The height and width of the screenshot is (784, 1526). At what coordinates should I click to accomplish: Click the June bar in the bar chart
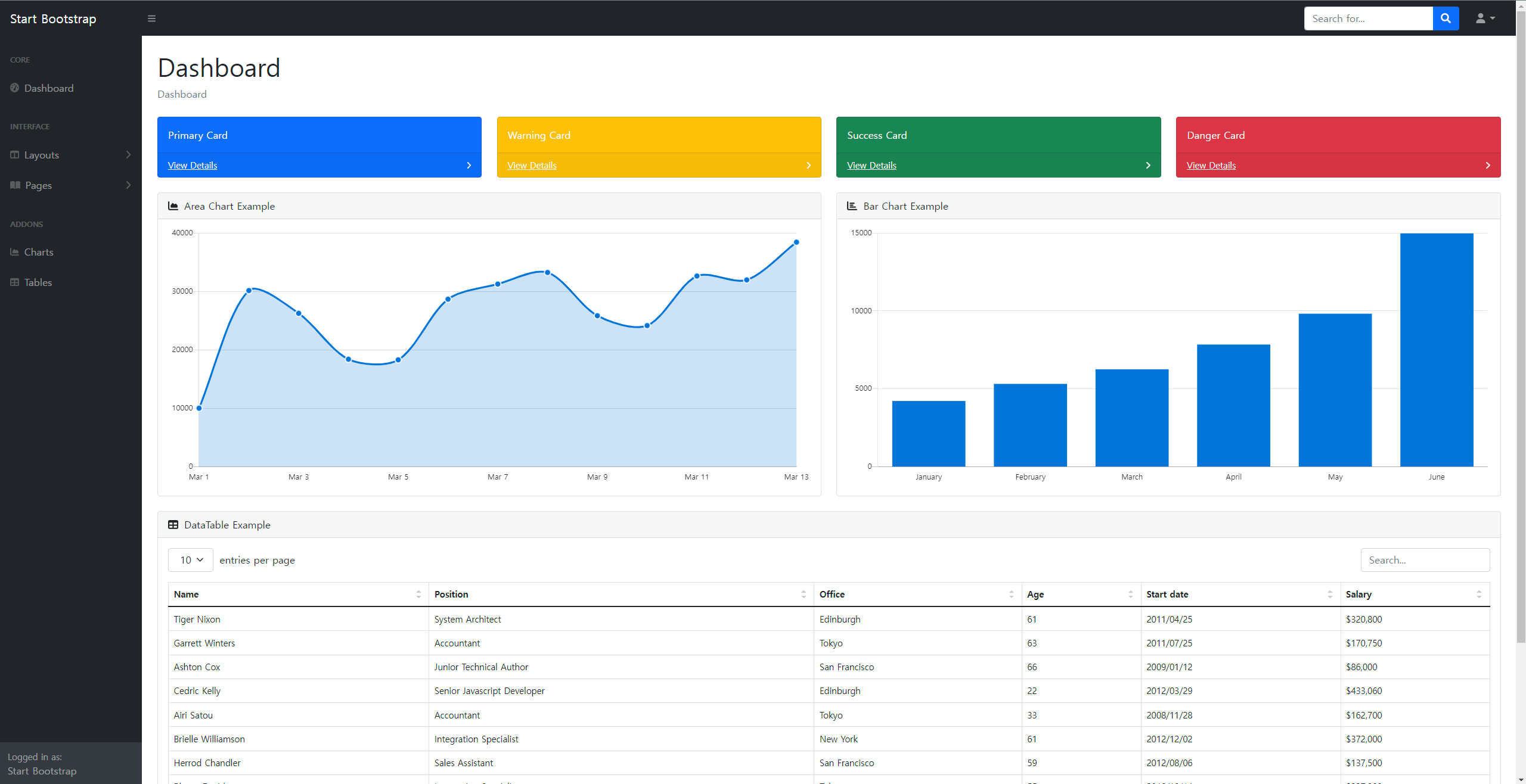click(x=1437, y=350)
